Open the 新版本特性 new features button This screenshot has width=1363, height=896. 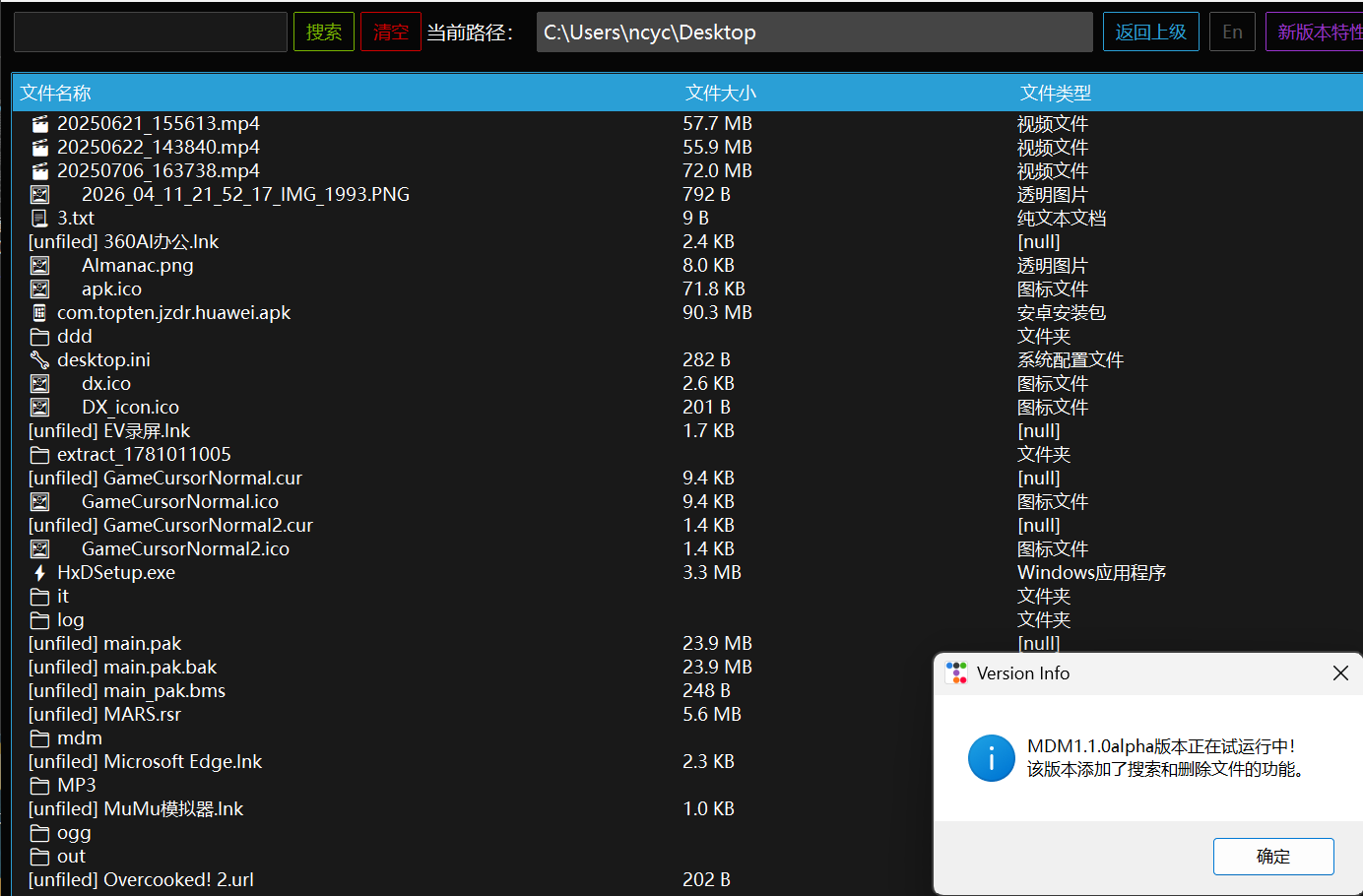[x=1315, y=32]
